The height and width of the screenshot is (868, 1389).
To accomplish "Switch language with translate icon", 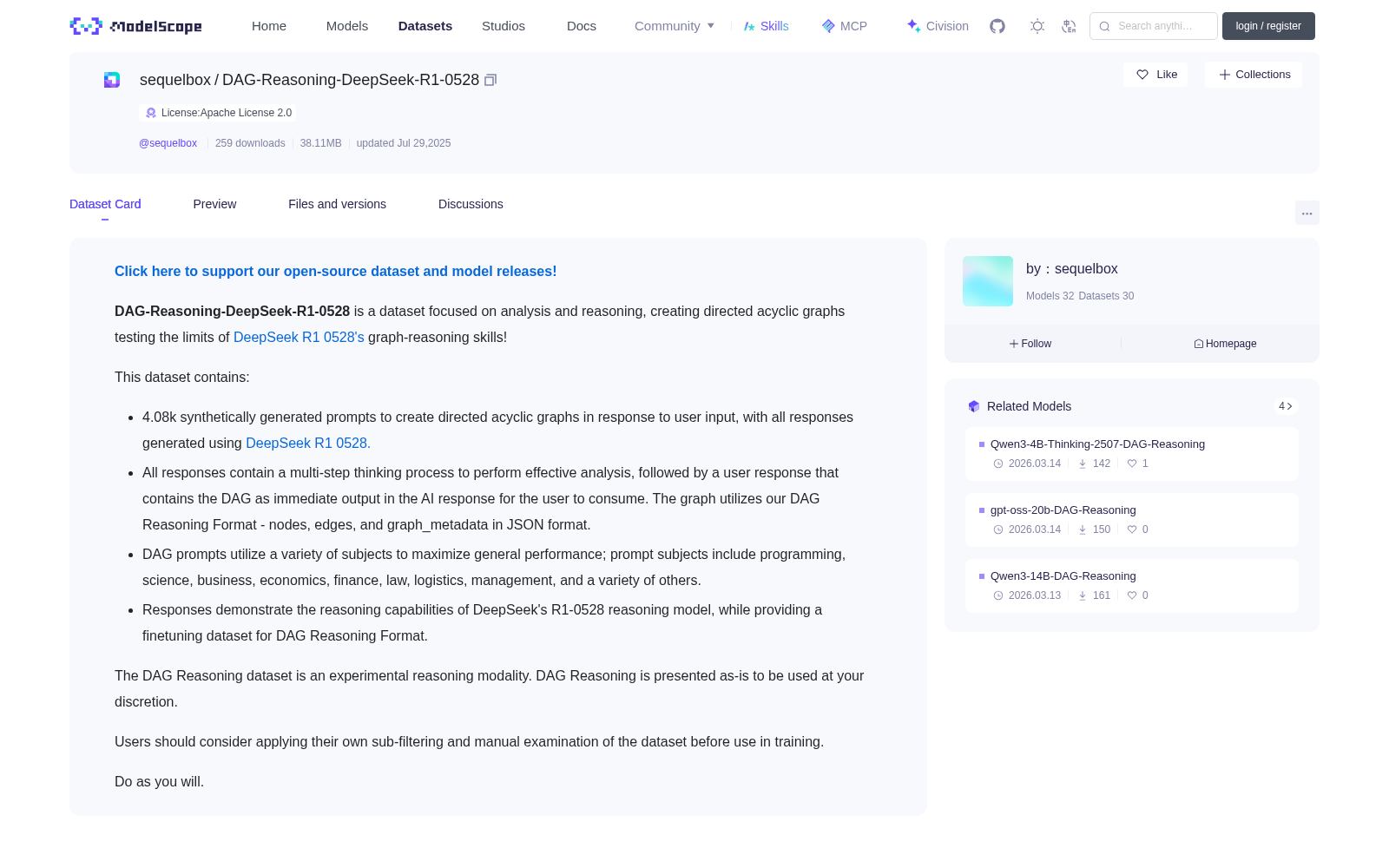I will [1070, 26].
